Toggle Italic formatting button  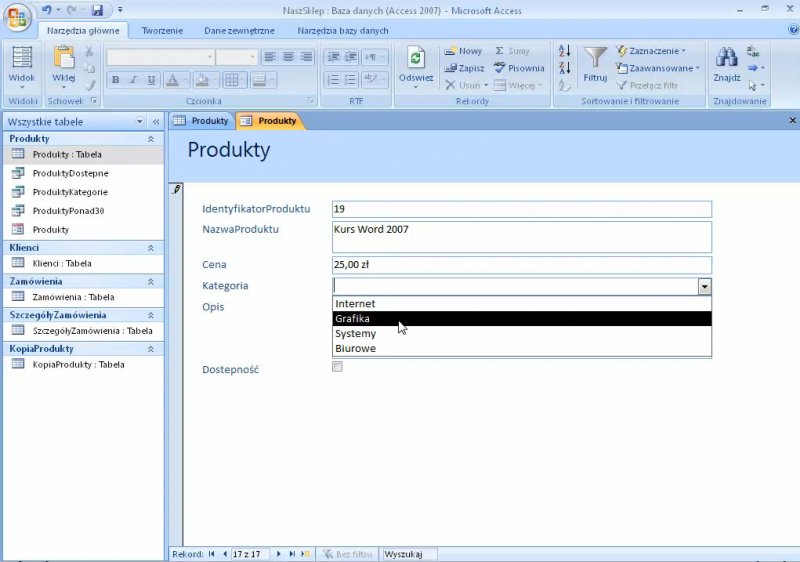[133, 80]
